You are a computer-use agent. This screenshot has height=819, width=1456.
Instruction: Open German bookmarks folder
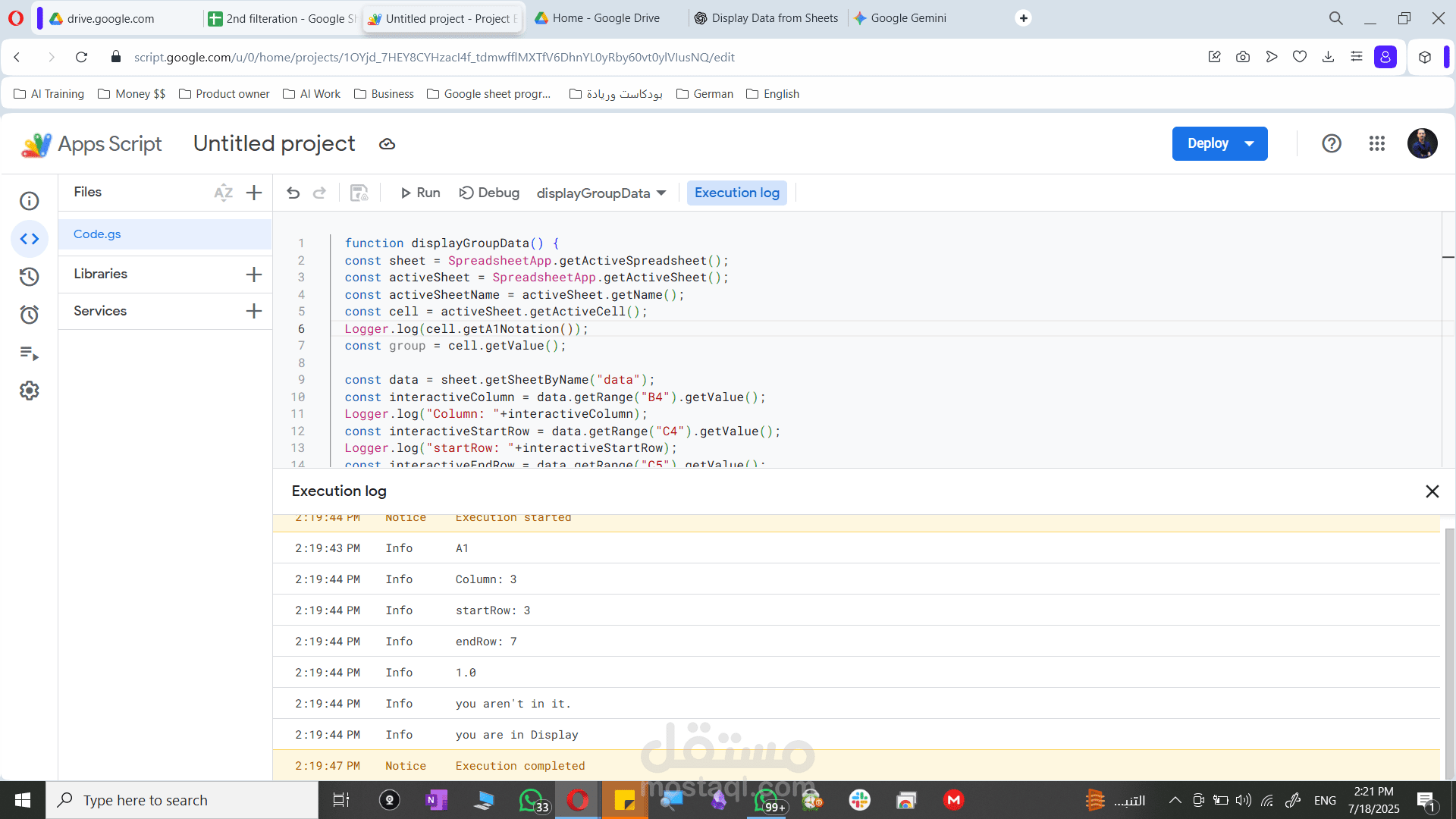705,94
